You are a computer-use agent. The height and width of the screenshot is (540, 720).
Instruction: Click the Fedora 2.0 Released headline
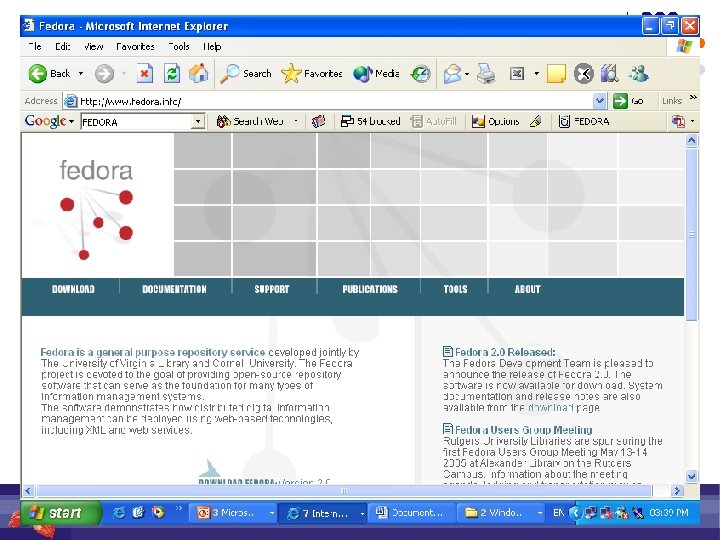[x=505, y=352]
